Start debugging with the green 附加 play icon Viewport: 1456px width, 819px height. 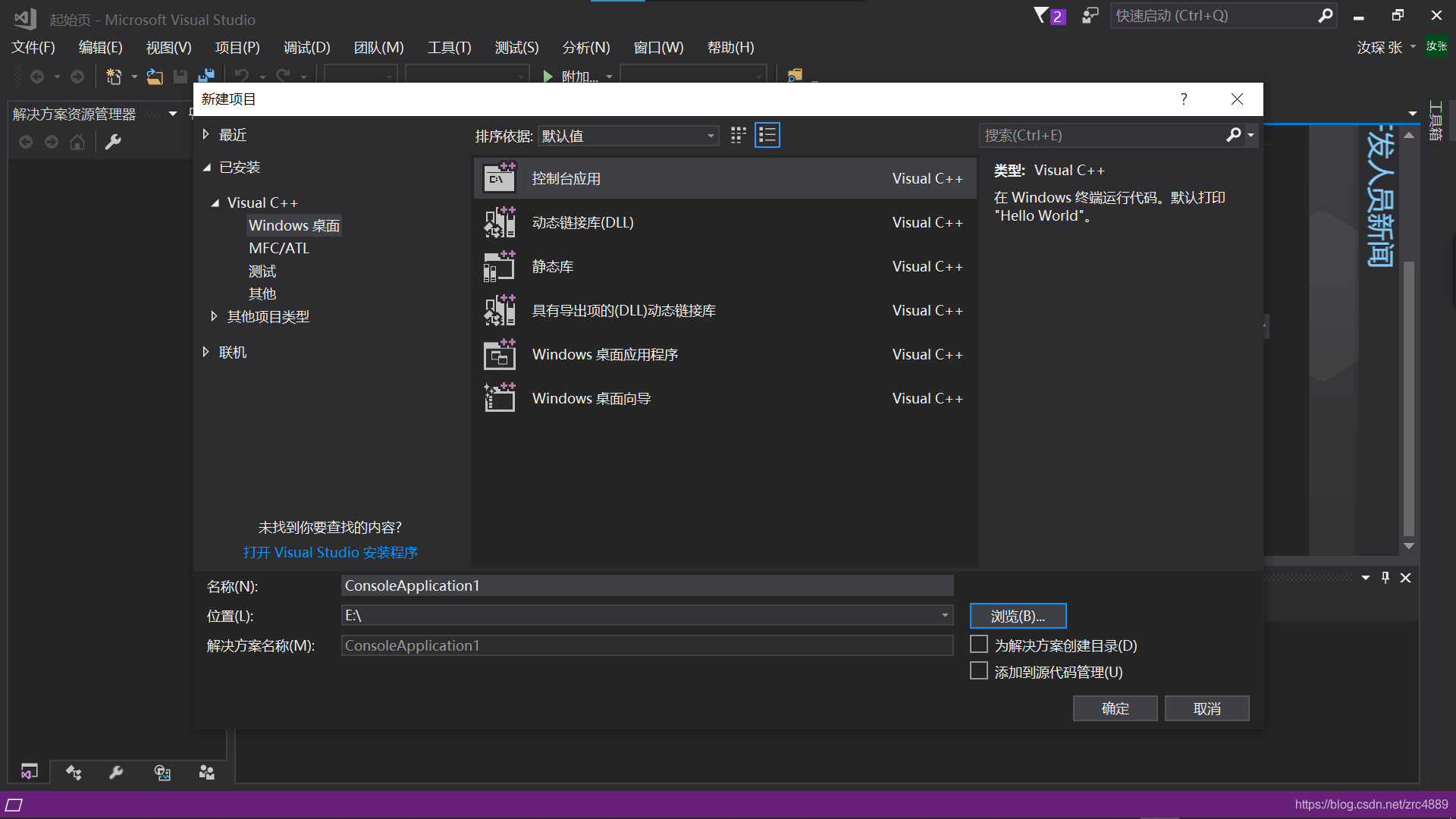(x=548, y=76)
